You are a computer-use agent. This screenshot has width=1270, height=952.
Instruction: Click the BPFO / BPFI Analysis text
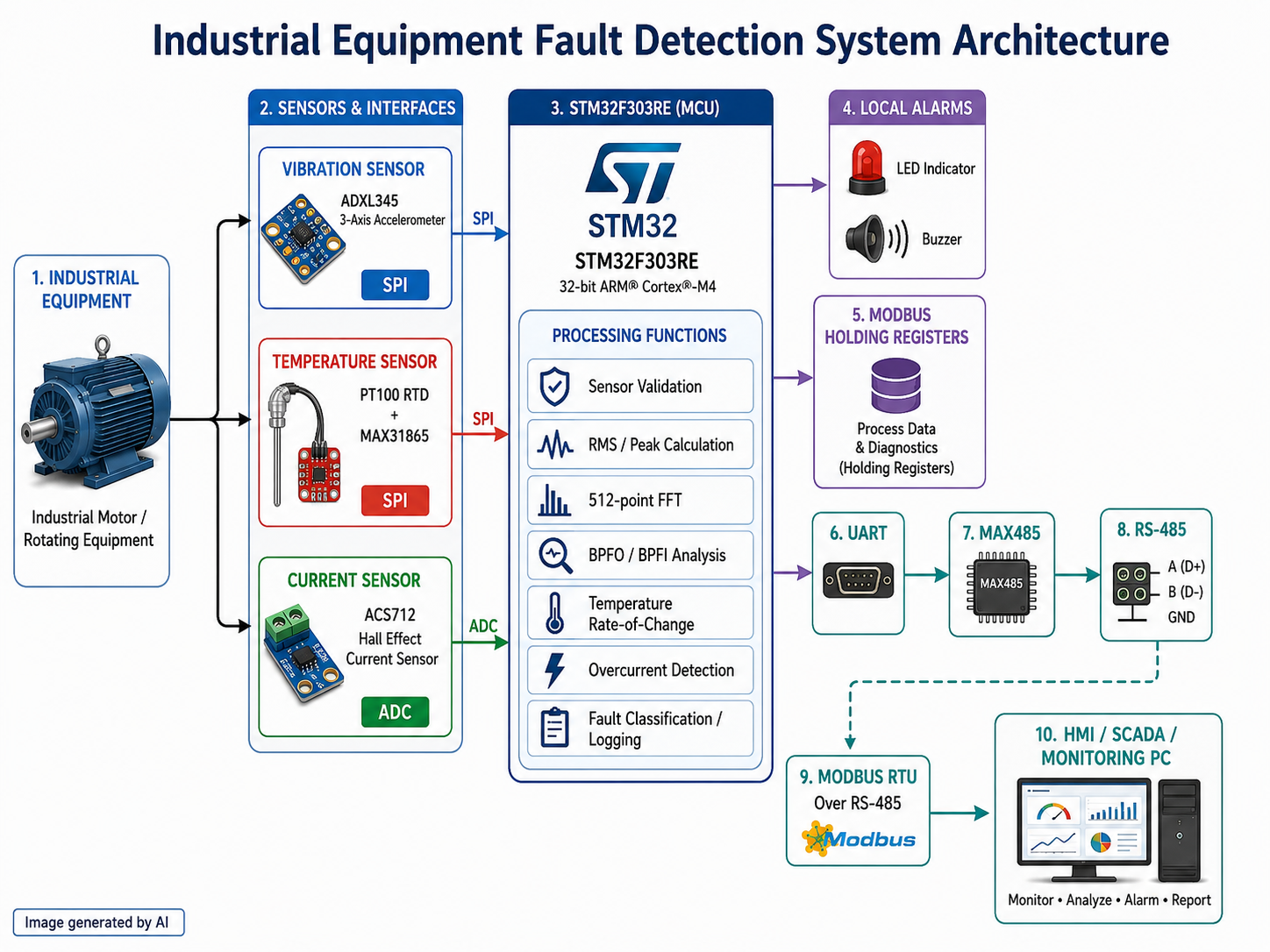coord(657,555)
